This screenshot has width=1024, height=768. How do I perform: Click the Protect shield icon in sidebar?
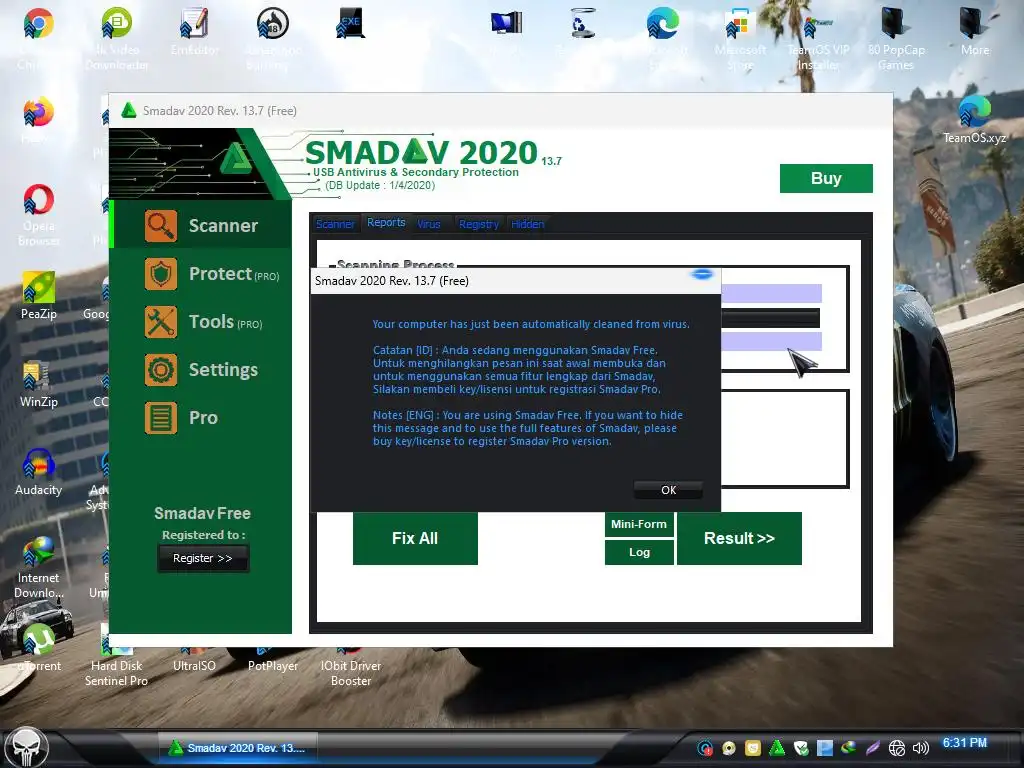[x=161, y=274]
